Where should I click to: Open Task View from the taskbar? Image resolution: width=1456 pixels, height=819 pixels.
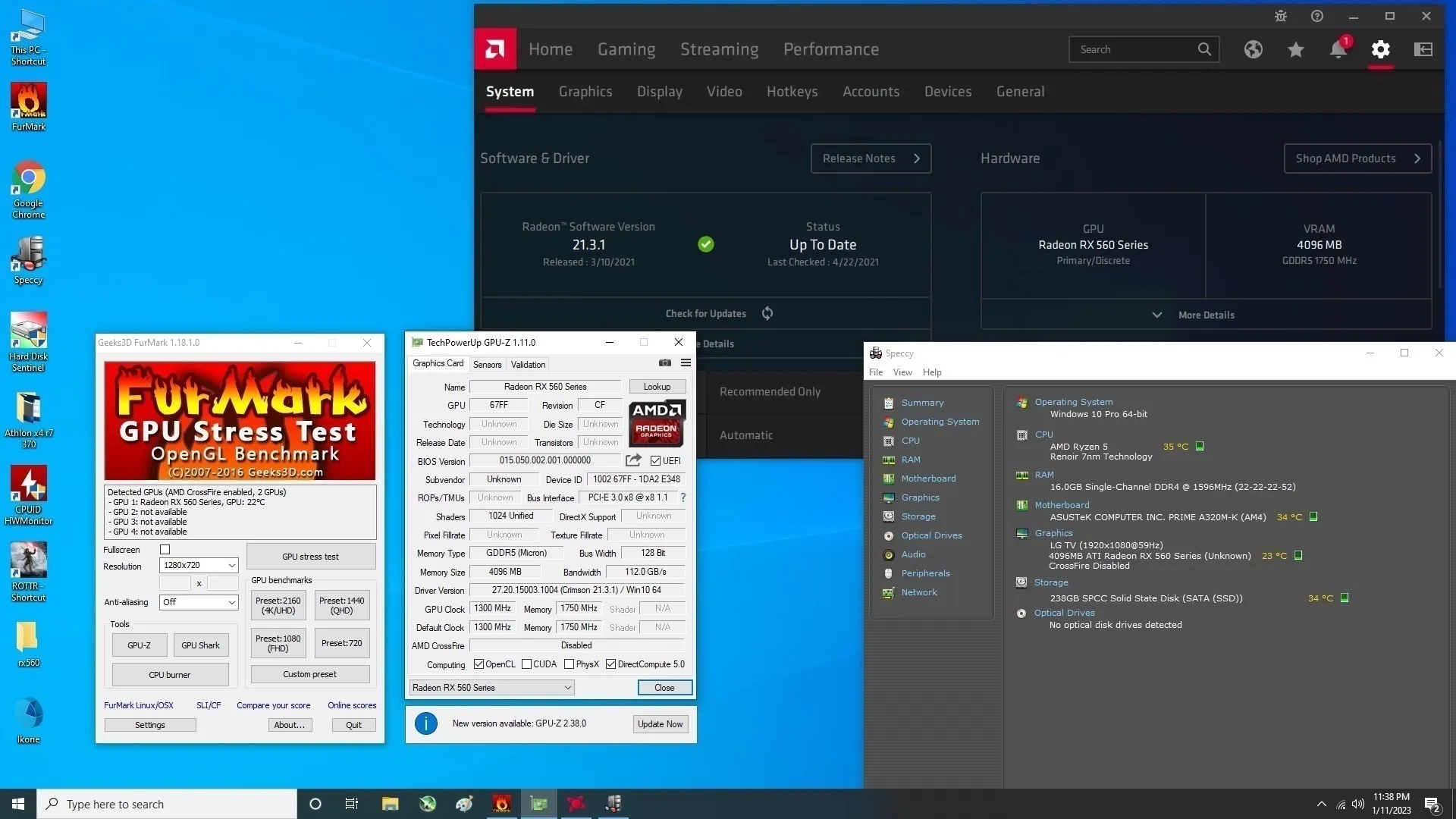tap(352, 804)
